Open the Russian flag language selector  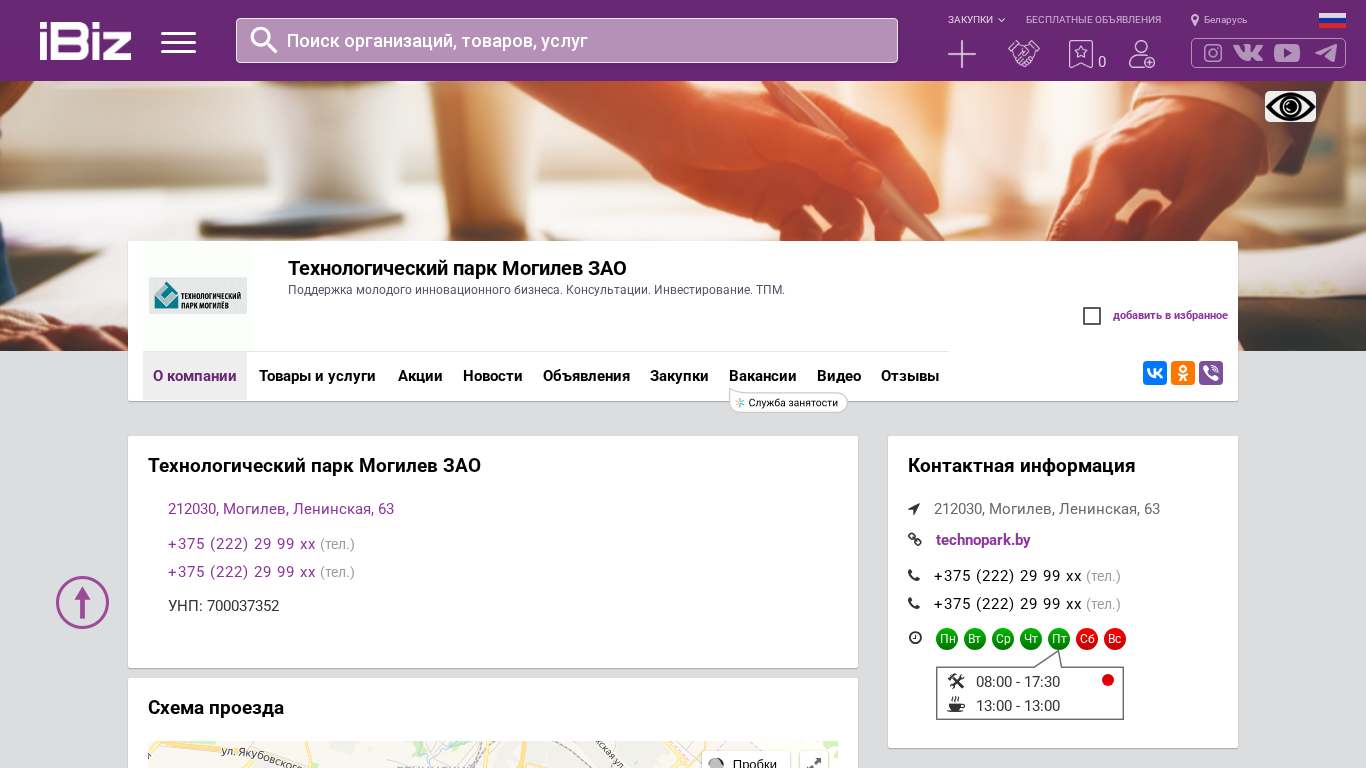click(1331, 20)
